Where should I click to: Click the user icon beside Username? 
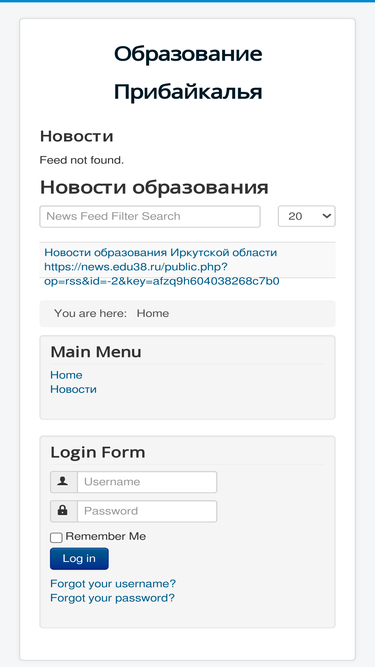click(63, 482)
